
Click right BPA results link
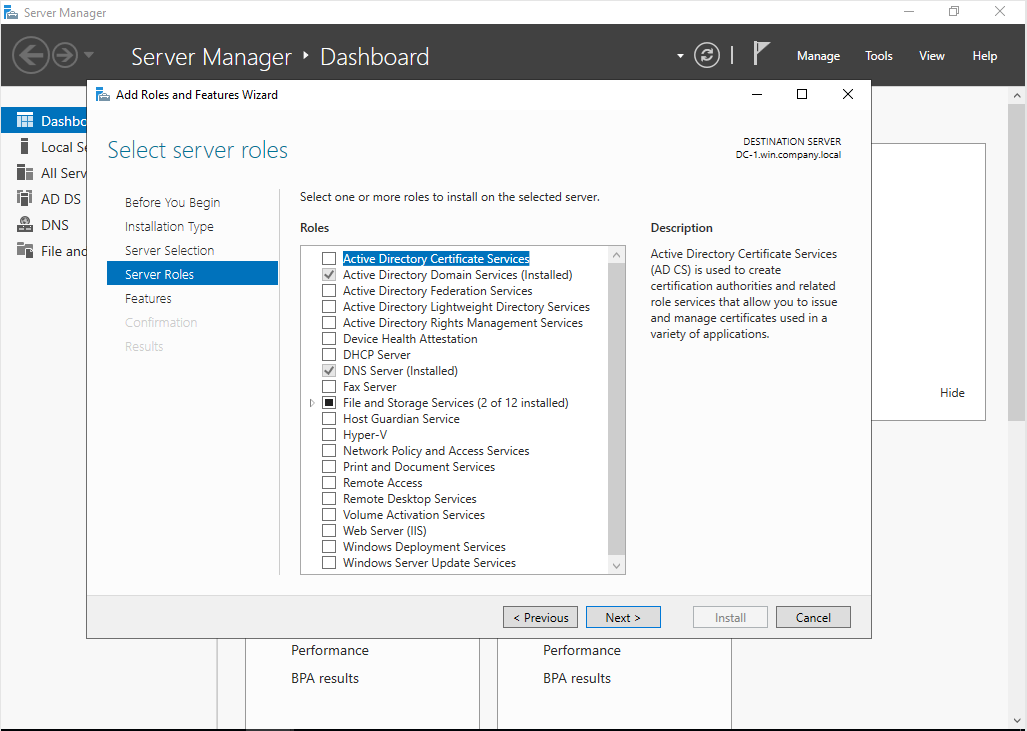[576, 678]
